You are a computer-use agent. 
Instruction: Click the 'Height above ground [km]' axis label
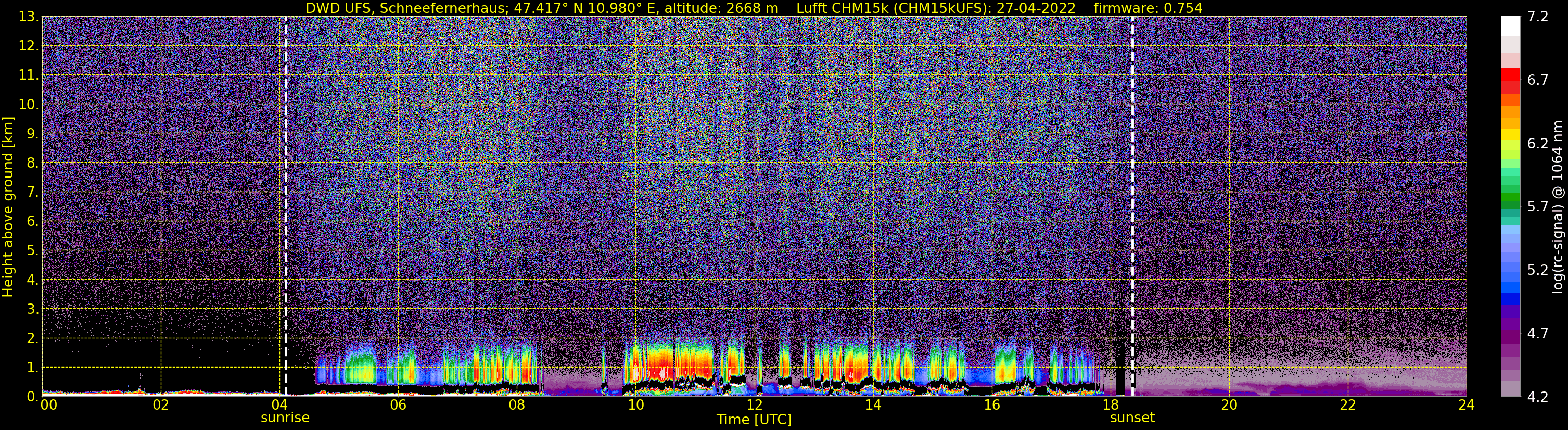(8, 207)
